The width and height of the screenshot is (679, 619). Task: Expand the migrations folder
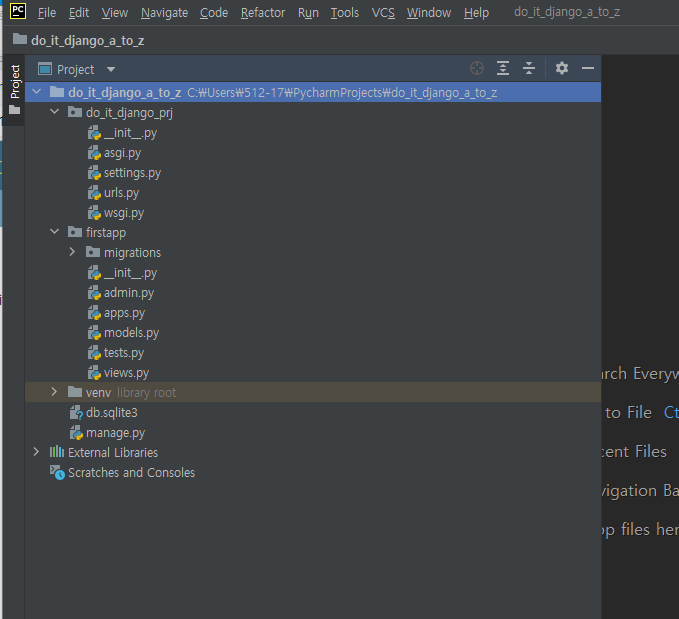pos(72,252)
